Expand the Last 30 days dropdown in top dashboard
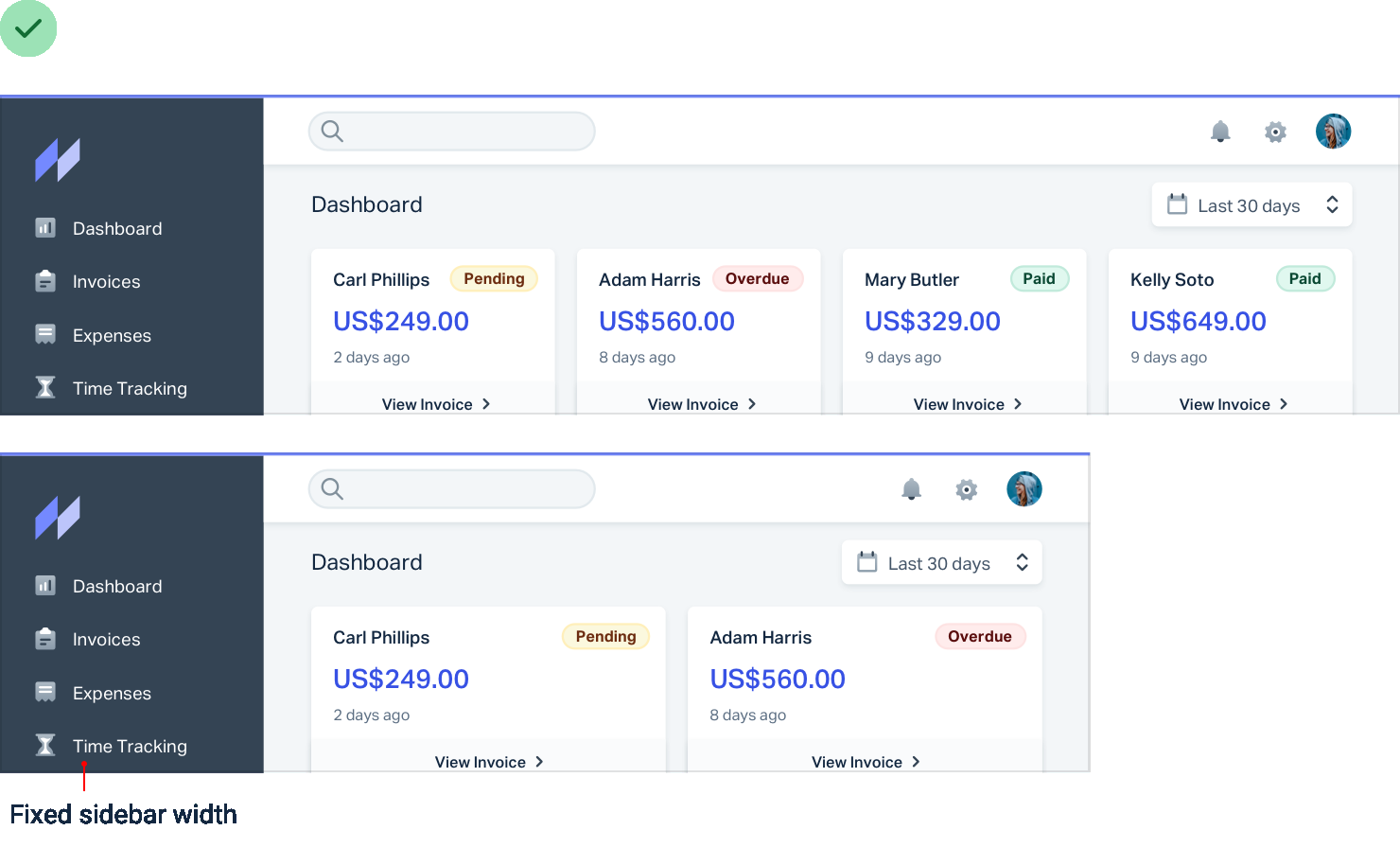 click(1251, 204)
